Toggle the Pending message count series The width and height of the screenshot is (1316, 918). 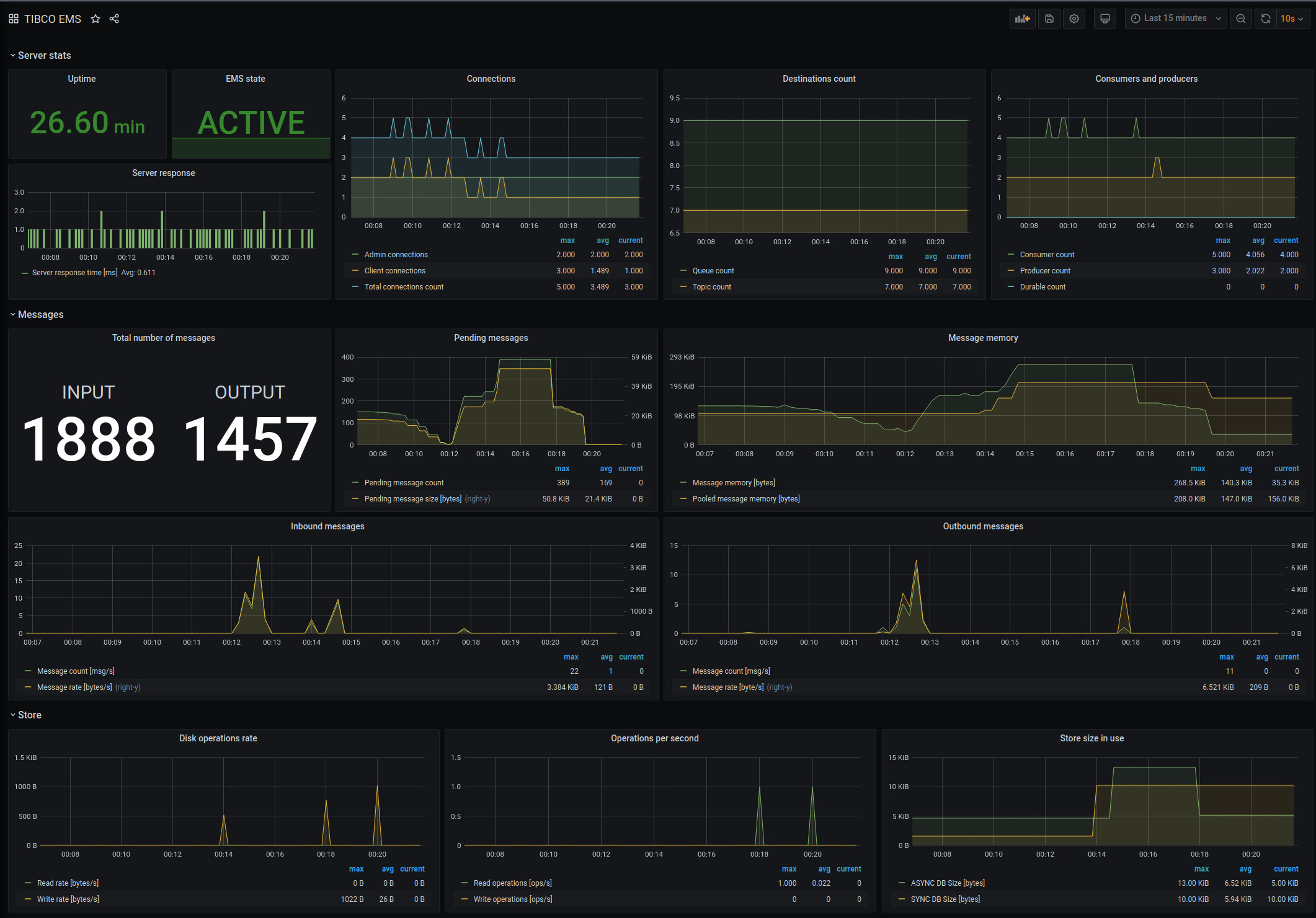click(404, 483)
